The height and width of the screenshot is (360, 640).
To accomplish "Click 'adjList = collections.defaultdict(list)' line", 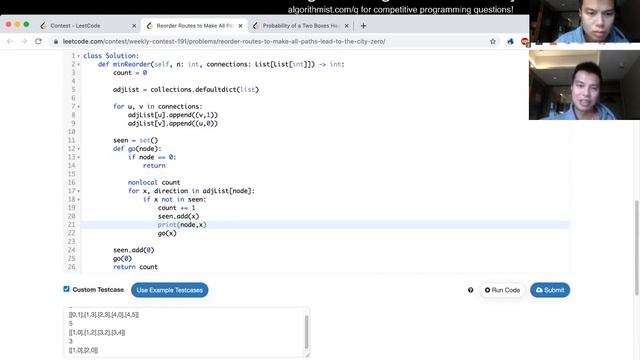I will click(186, 90).
